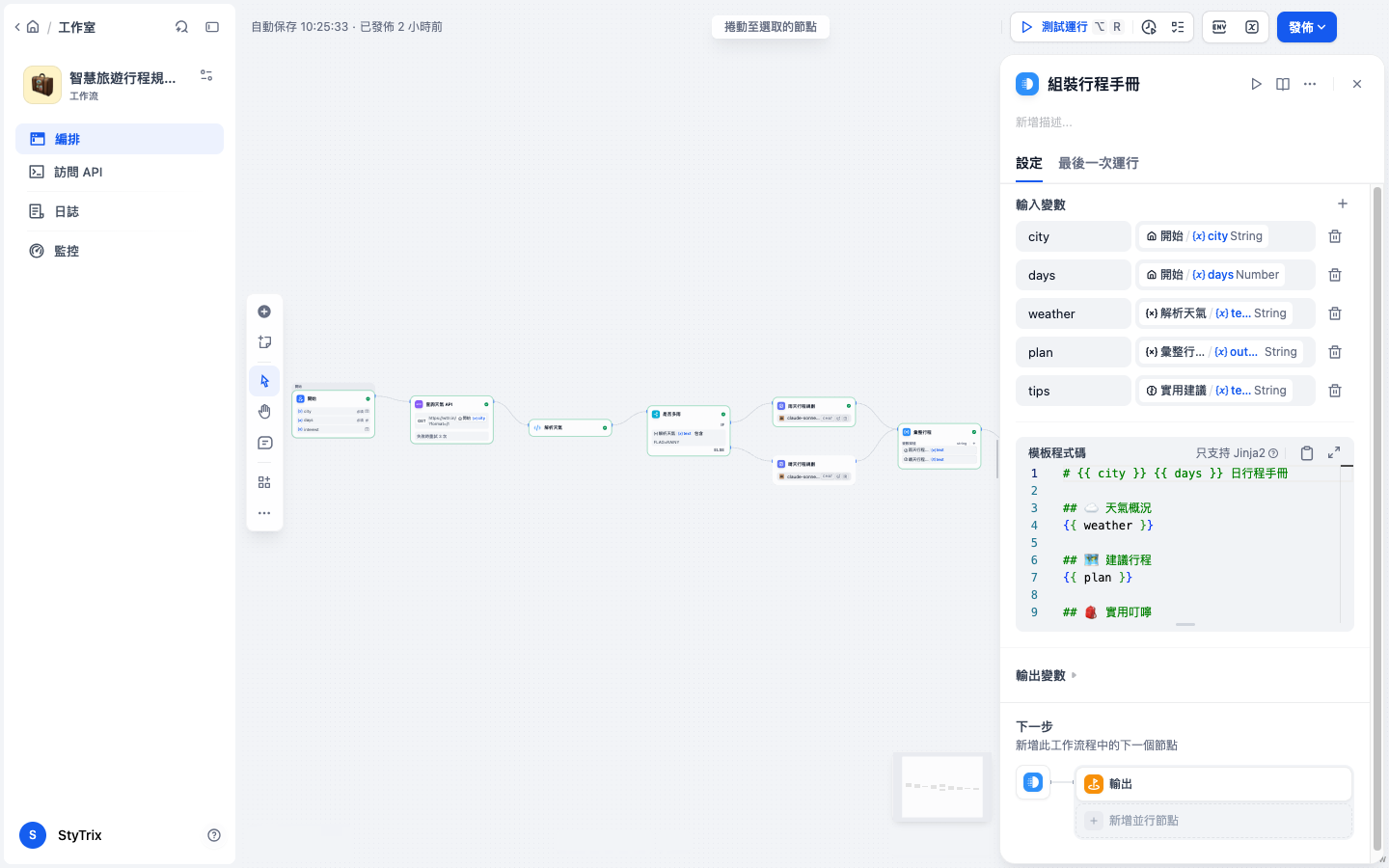Add a new node with plus icon

[x=264, y=312]
